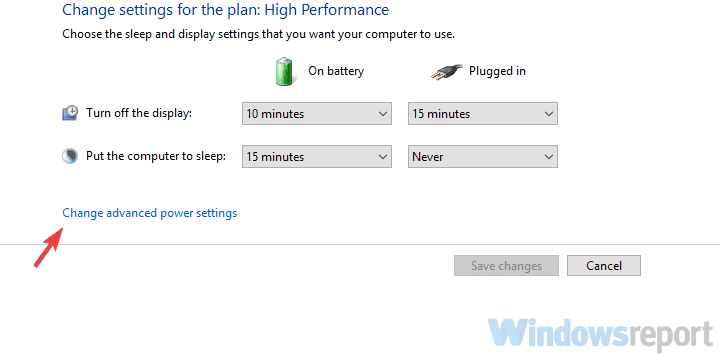Viewport: 720px width, 360px height.
Task: Expand the plugged-in display dropdown showing 15 minutes
Action: point(483,113)
